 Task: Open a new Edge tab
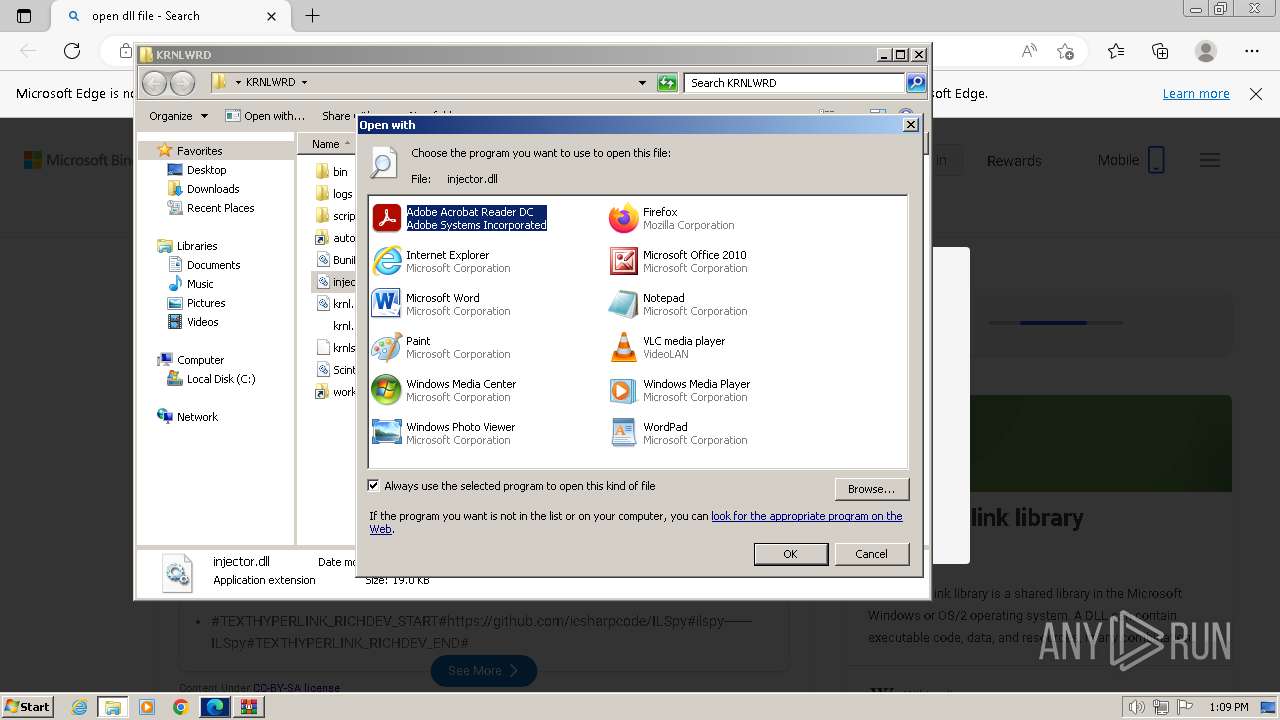pyautogui.click(x=312, y=16)
